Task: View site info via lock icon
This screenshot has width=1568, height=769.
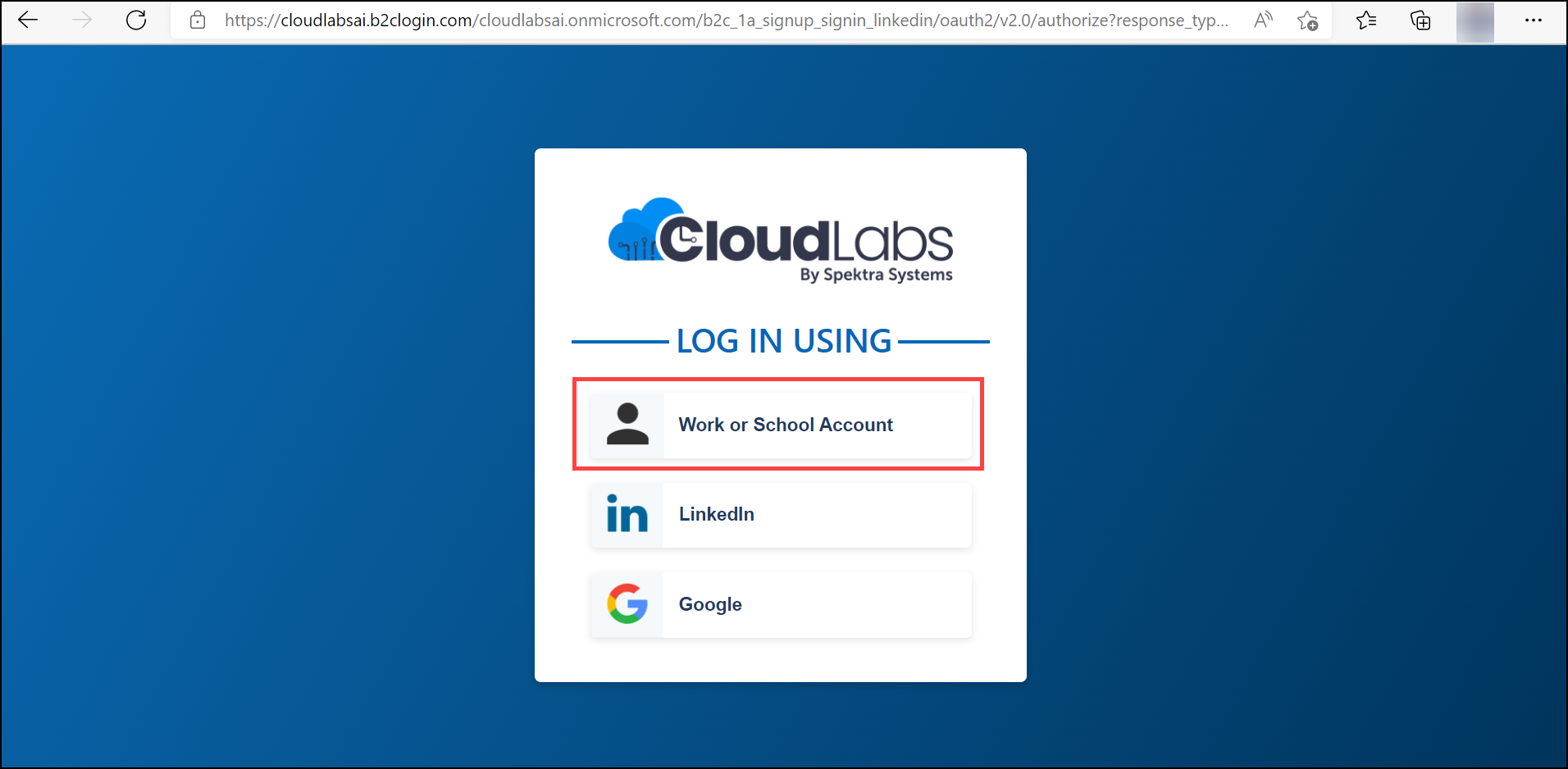Action: [198, 20]
